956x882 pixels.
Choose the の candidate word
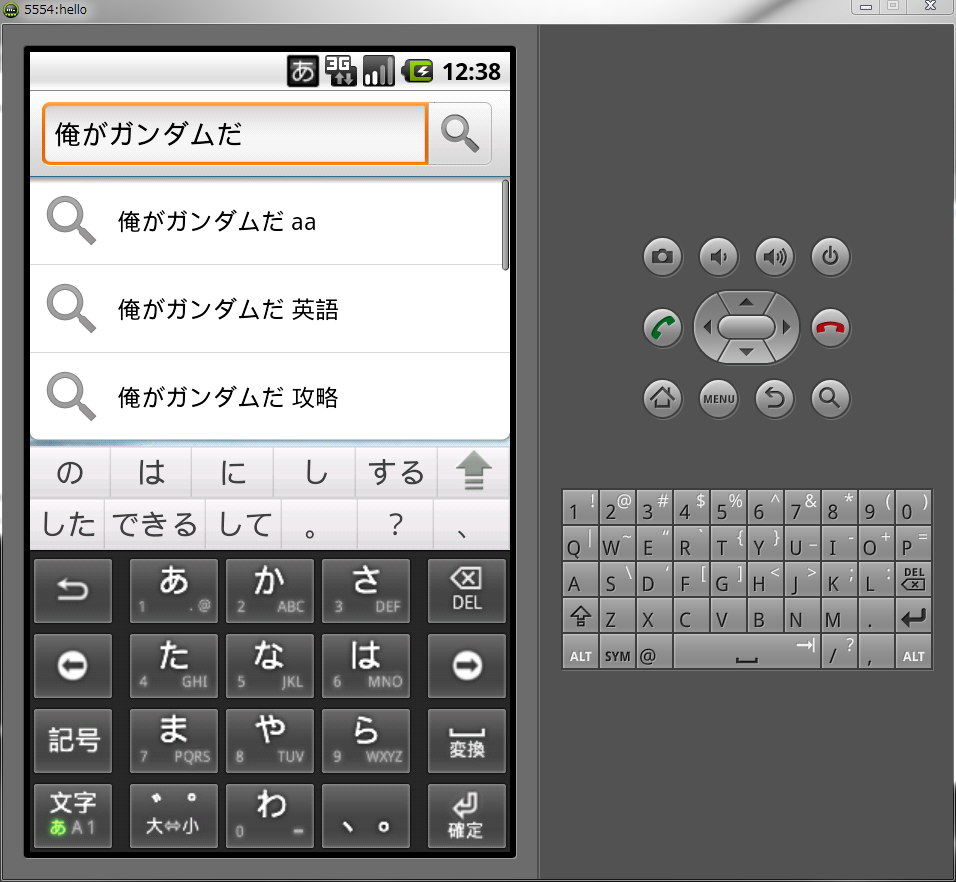(70, 472)
